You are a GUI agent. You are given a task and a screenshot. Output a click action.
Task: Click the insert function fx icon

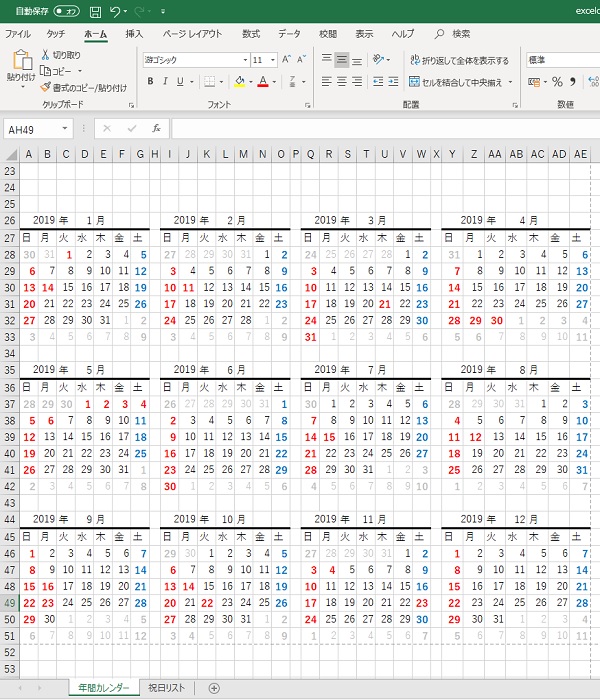(156, 129)
